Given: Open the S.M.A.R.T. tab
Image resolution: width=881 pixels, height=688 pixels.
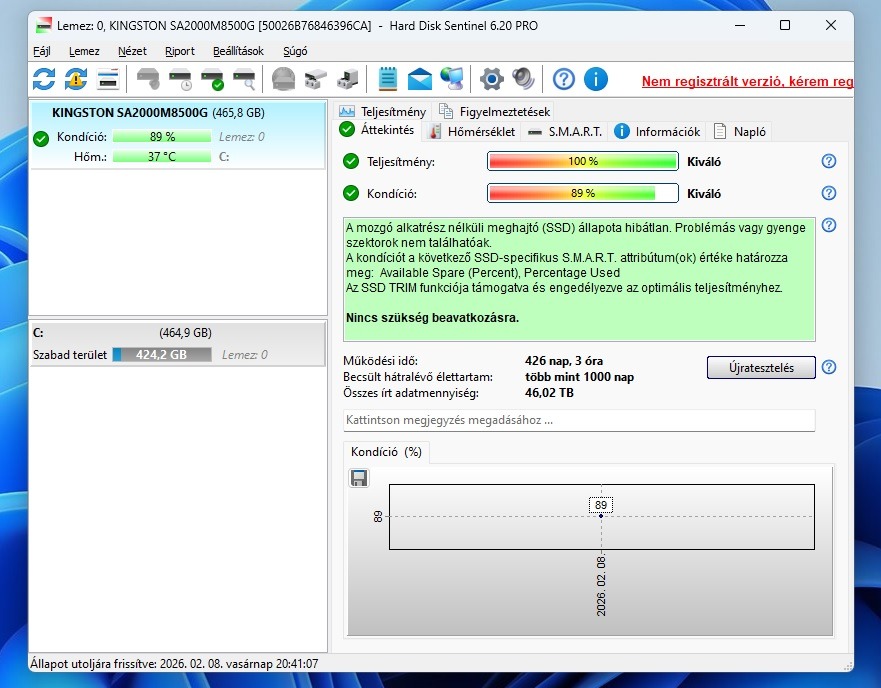Looking at the screenshot, I should [x=565, y=132].
